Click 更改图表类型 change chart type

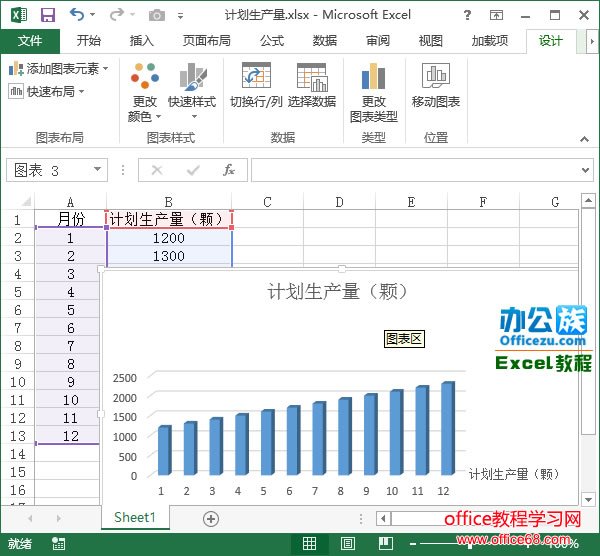coord(374,92)
